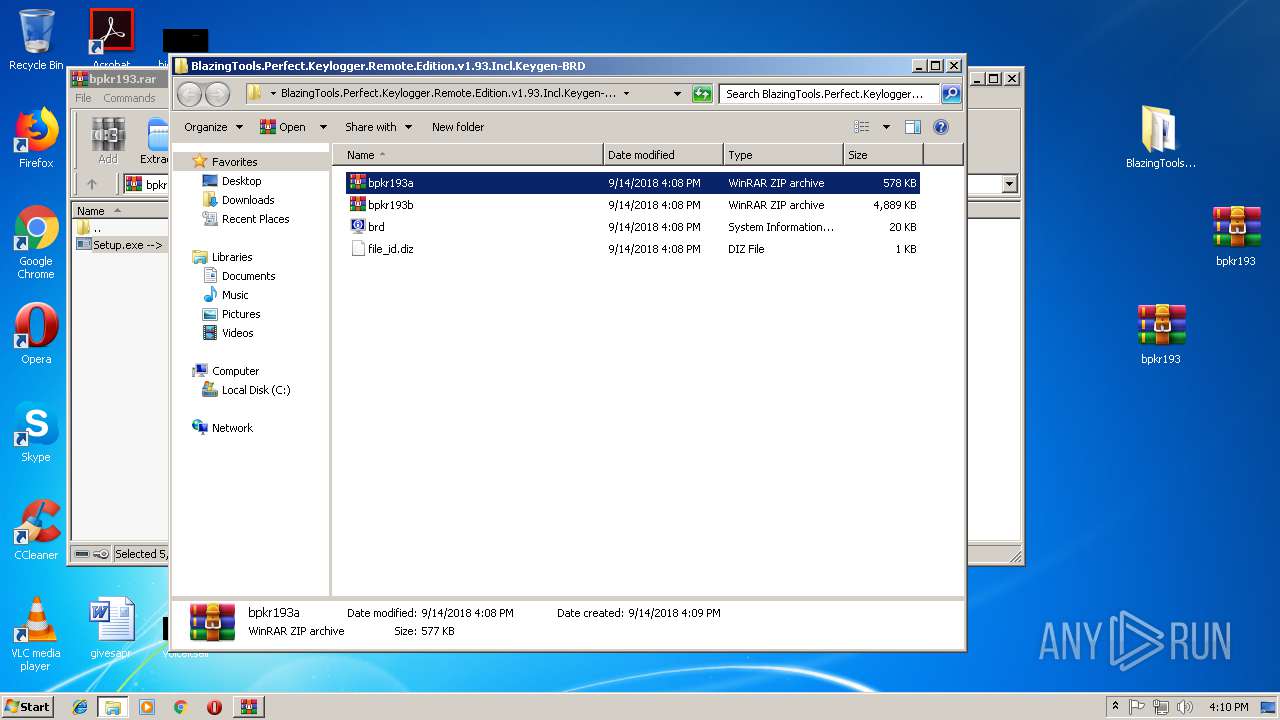Viewport: 1280px width, 720px height.
Task: Click the Change your view icon
Action: pos(862,127)
